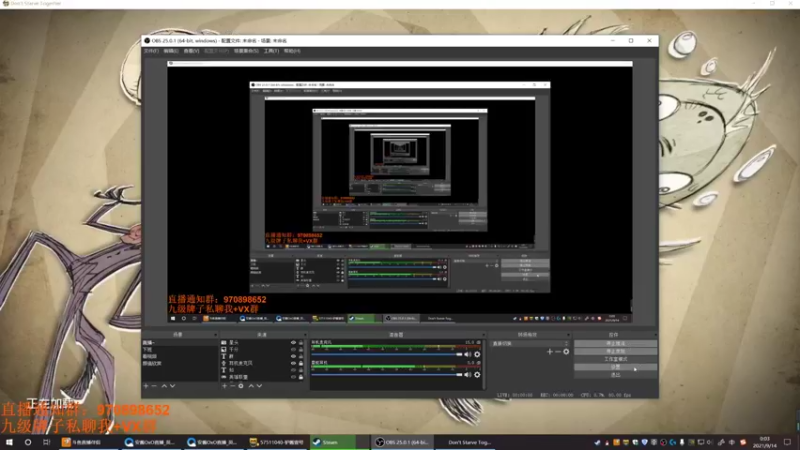Open Sources panel dock options button

(x=305, y=335)
